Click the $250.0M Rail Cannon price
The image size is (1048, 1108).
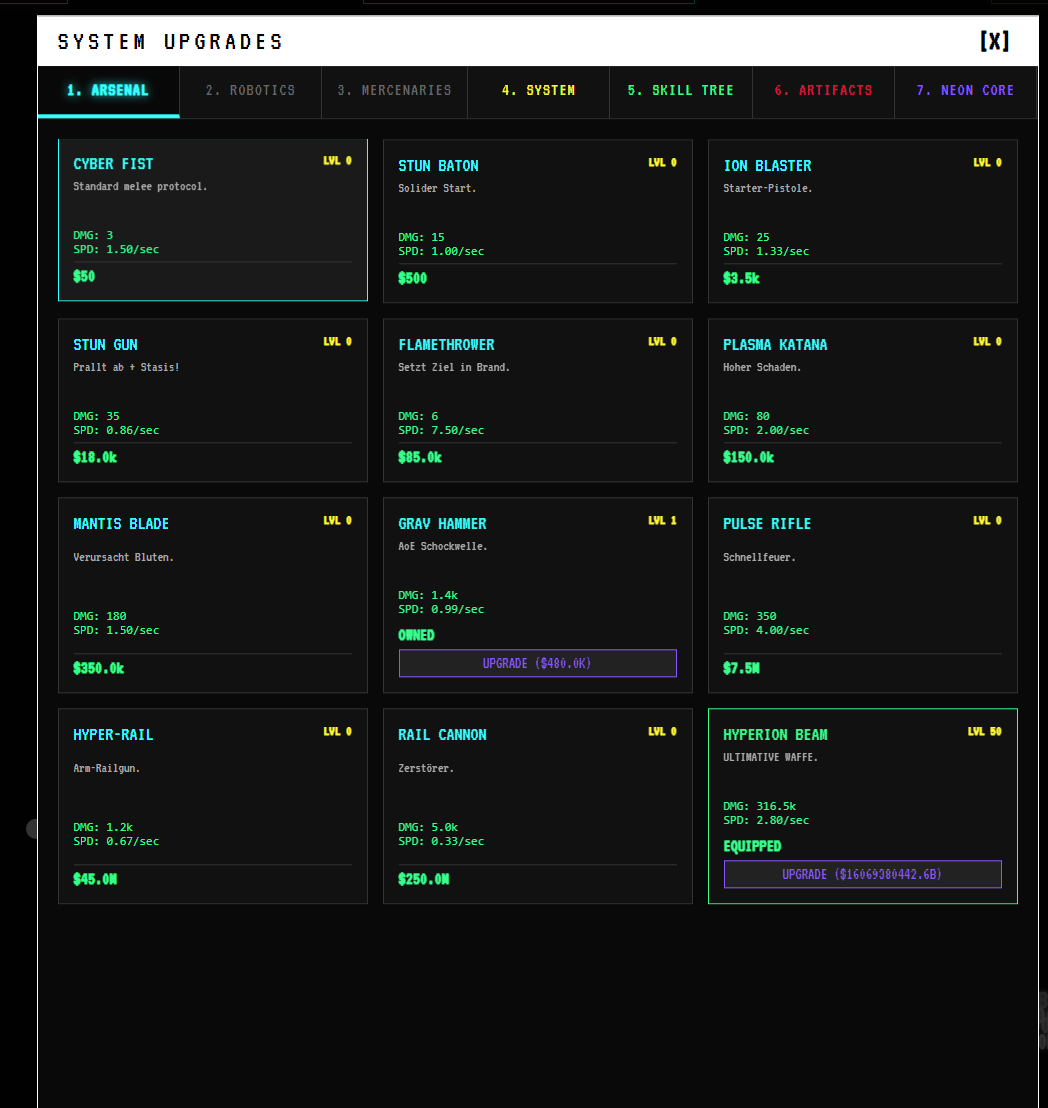point(423,880)
